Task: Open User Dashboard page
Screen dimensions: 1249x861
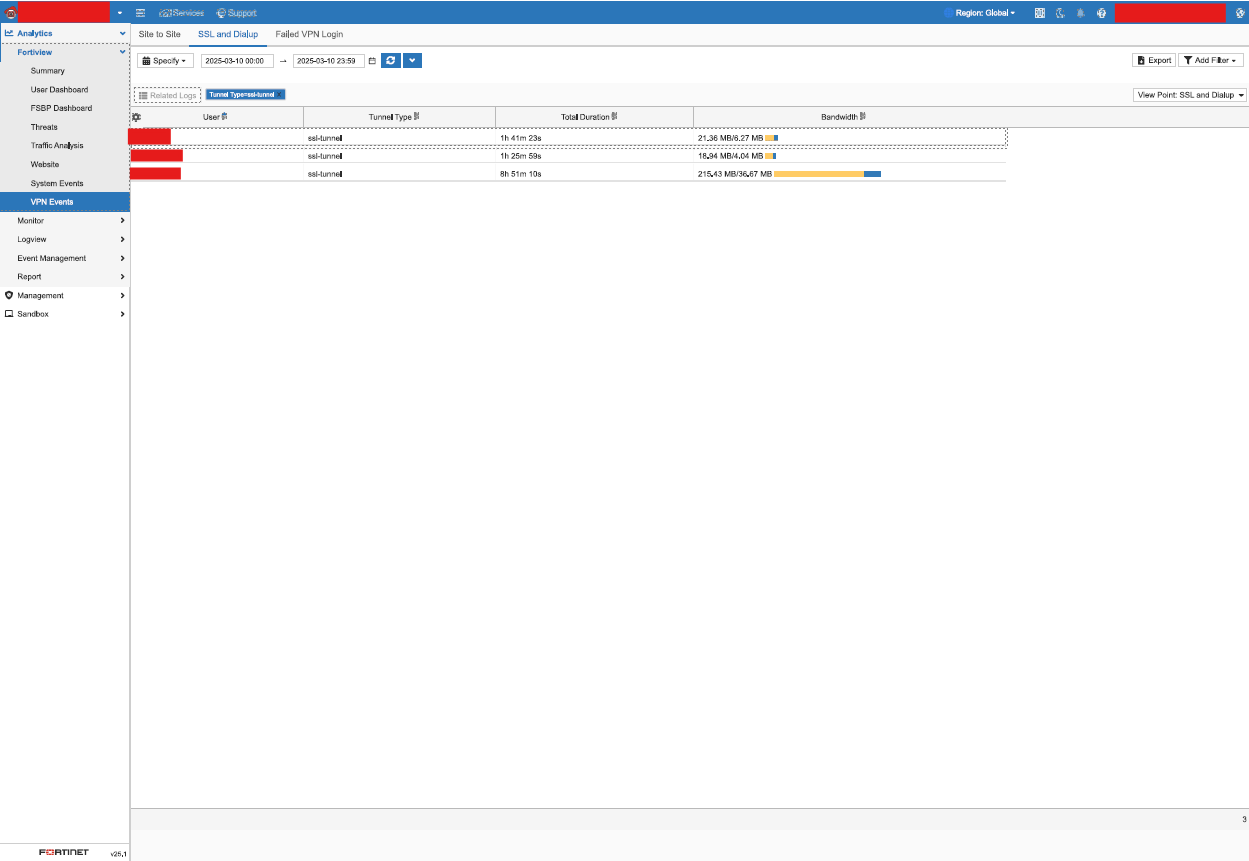Action: coord(59,90)
